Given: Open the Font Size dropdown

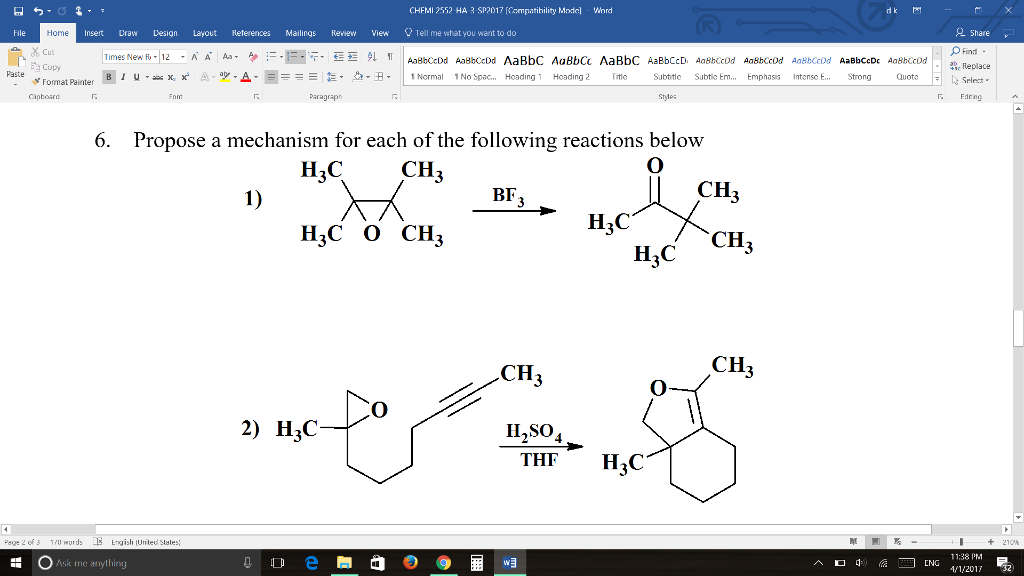Looking at the screenshot, I should (x=182, y=56).
